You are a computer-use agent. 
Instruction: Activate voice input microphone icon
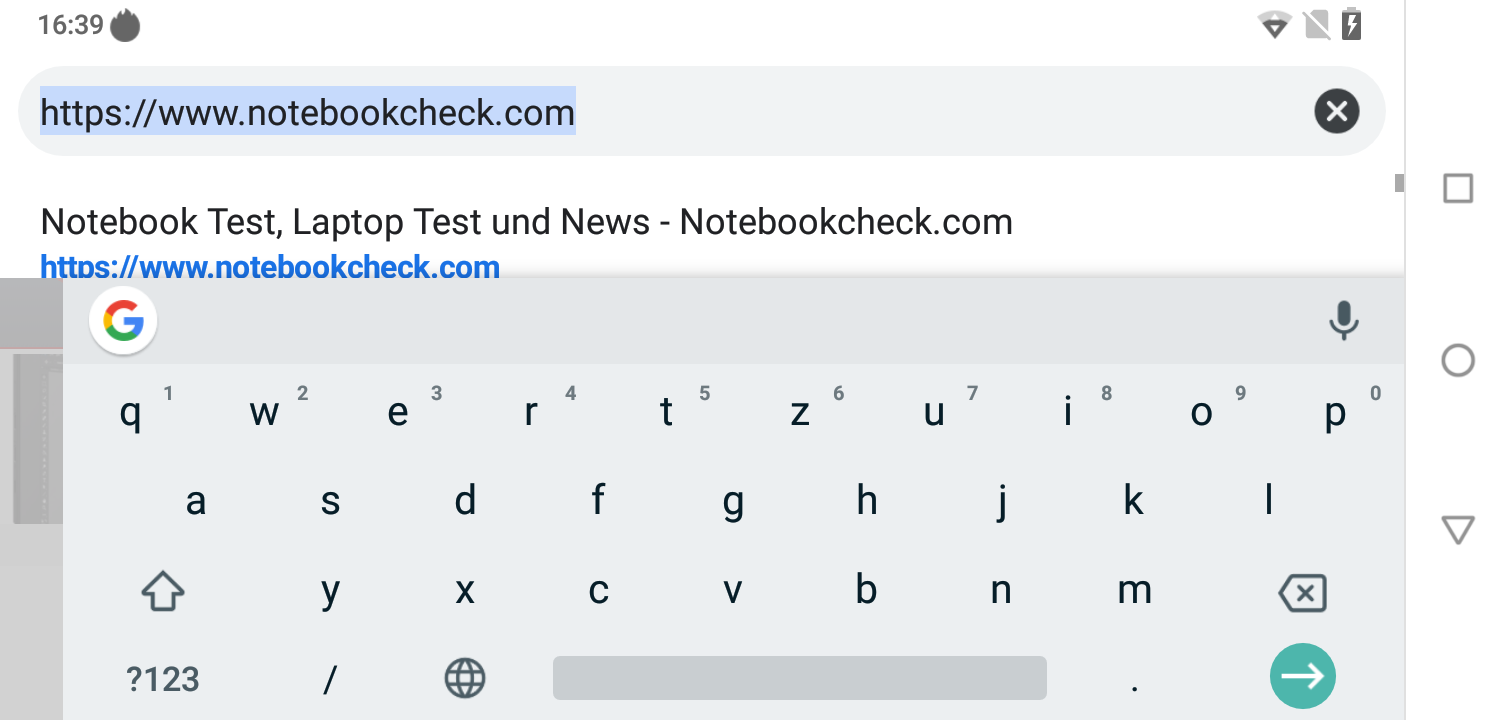(x=1343, y=321)
